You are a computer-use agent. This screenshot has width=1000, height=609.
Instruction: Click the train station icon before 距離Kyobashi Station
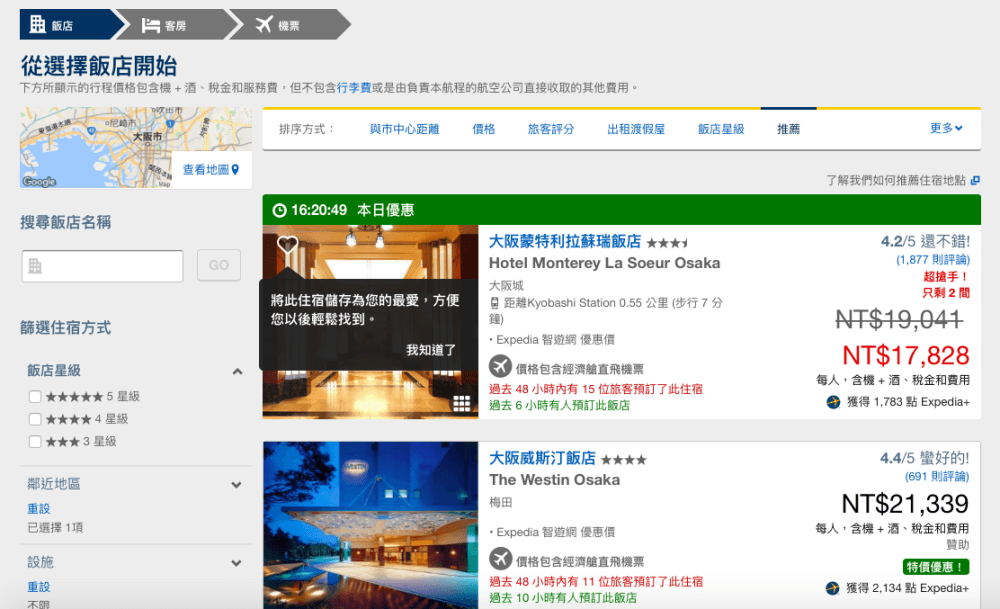(494, 303)
